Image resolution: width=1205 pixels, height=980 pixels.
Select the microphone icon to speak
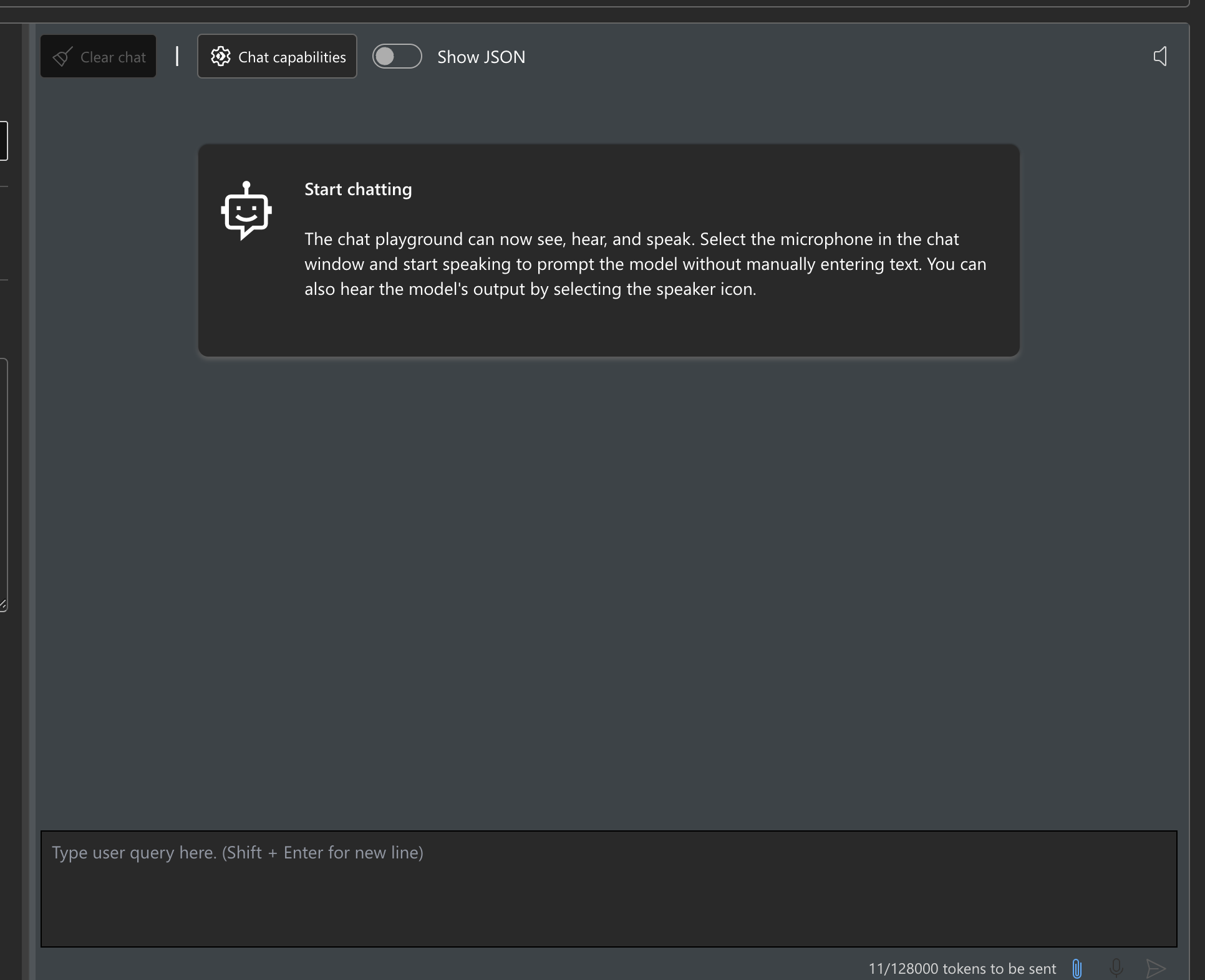(x=1116, y=968)
